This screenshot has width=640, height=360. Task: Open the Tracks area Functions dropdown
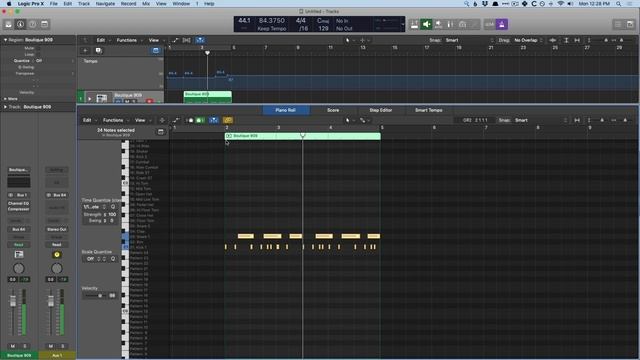click(129, 40)
